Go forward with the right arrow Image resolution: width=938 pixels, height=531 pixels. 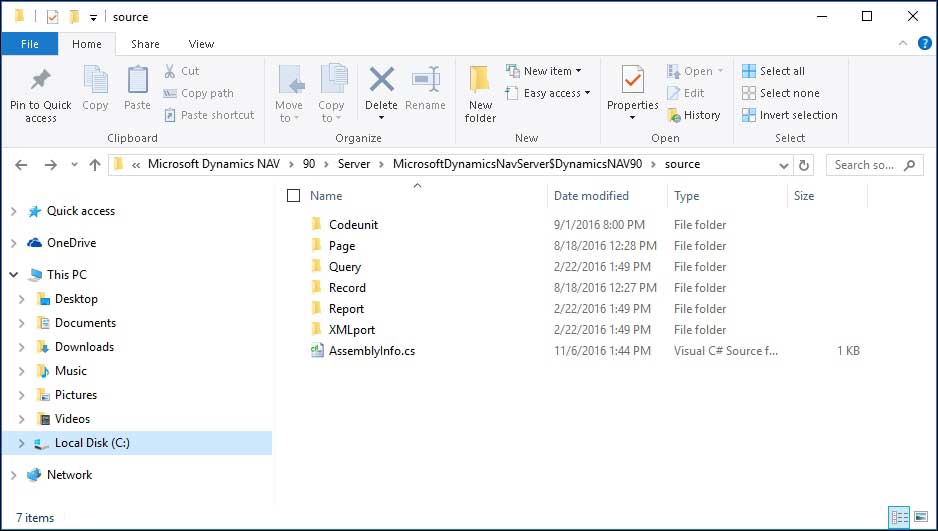click(51, 165)
